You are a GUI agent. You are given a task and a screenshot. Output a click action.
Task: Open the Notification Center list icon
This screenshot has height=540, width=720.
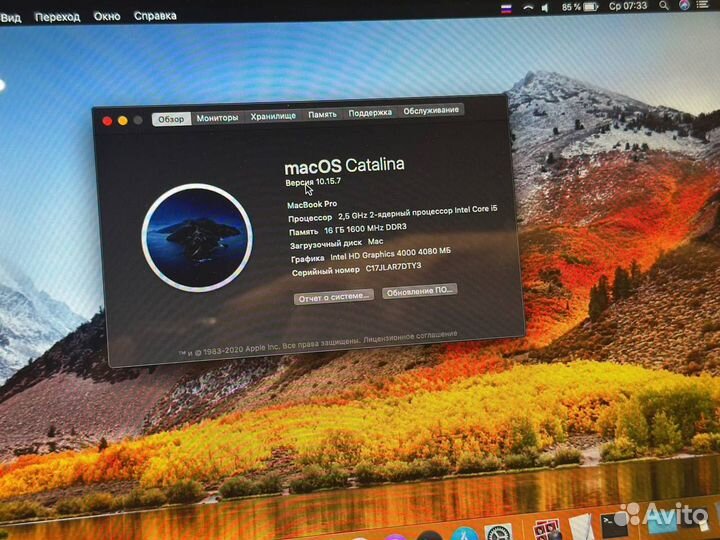tap(703, 5)
